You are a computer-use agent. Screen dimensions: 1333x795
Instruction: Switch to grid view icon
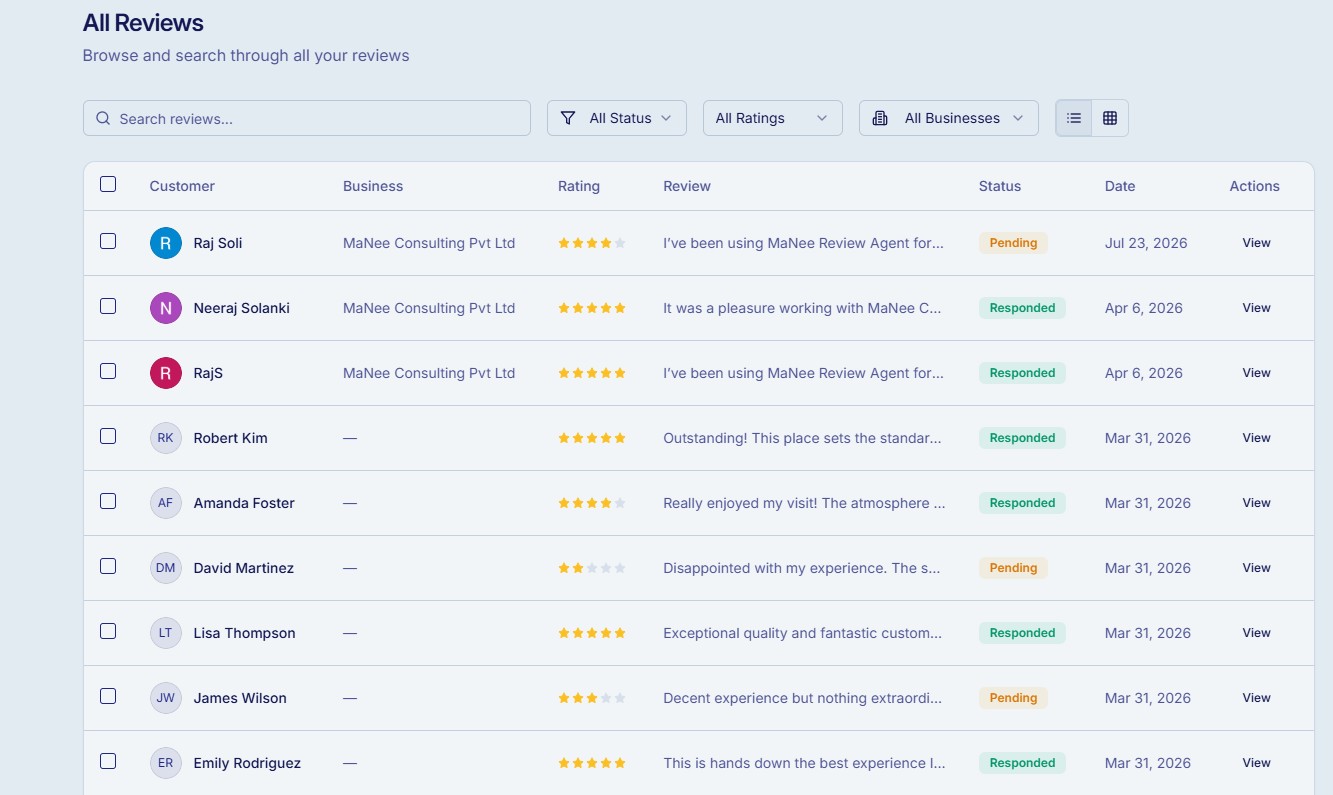coord(1110,118)
